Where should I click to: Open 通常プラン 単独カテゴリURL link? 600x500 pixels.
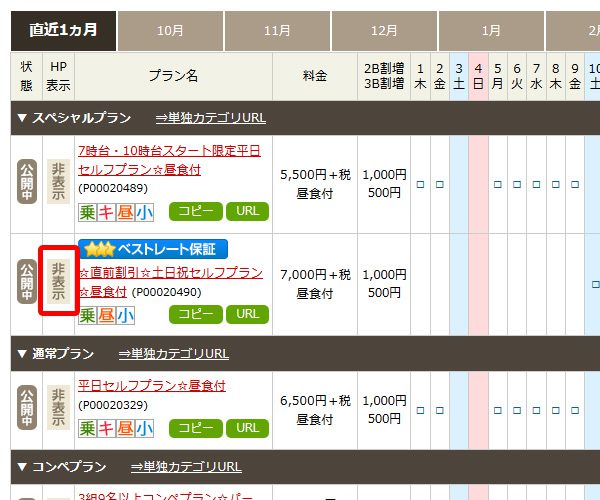[x=174, y=353]
